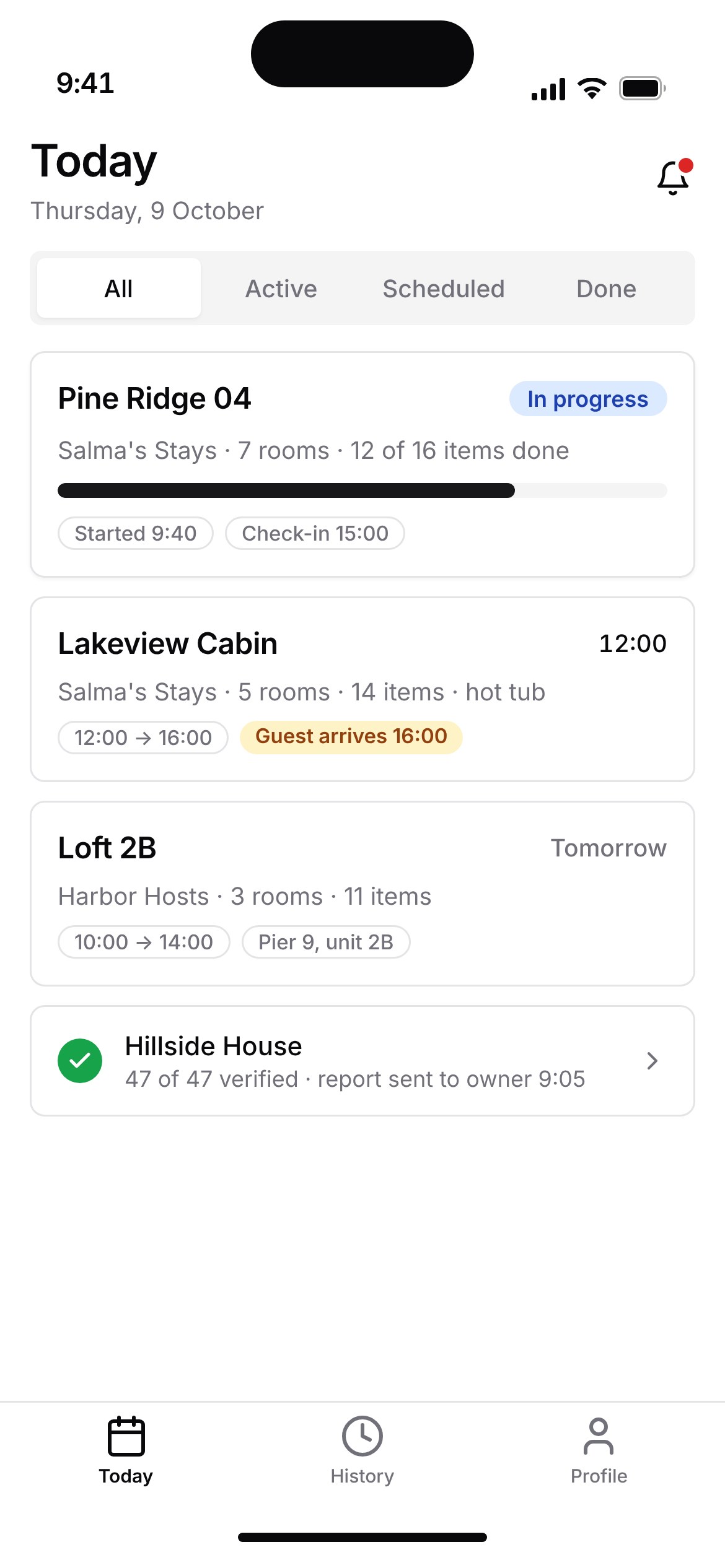Open notifications bell icon
The height and width of the screenshot is (1568, 725).
pos(674,177)
